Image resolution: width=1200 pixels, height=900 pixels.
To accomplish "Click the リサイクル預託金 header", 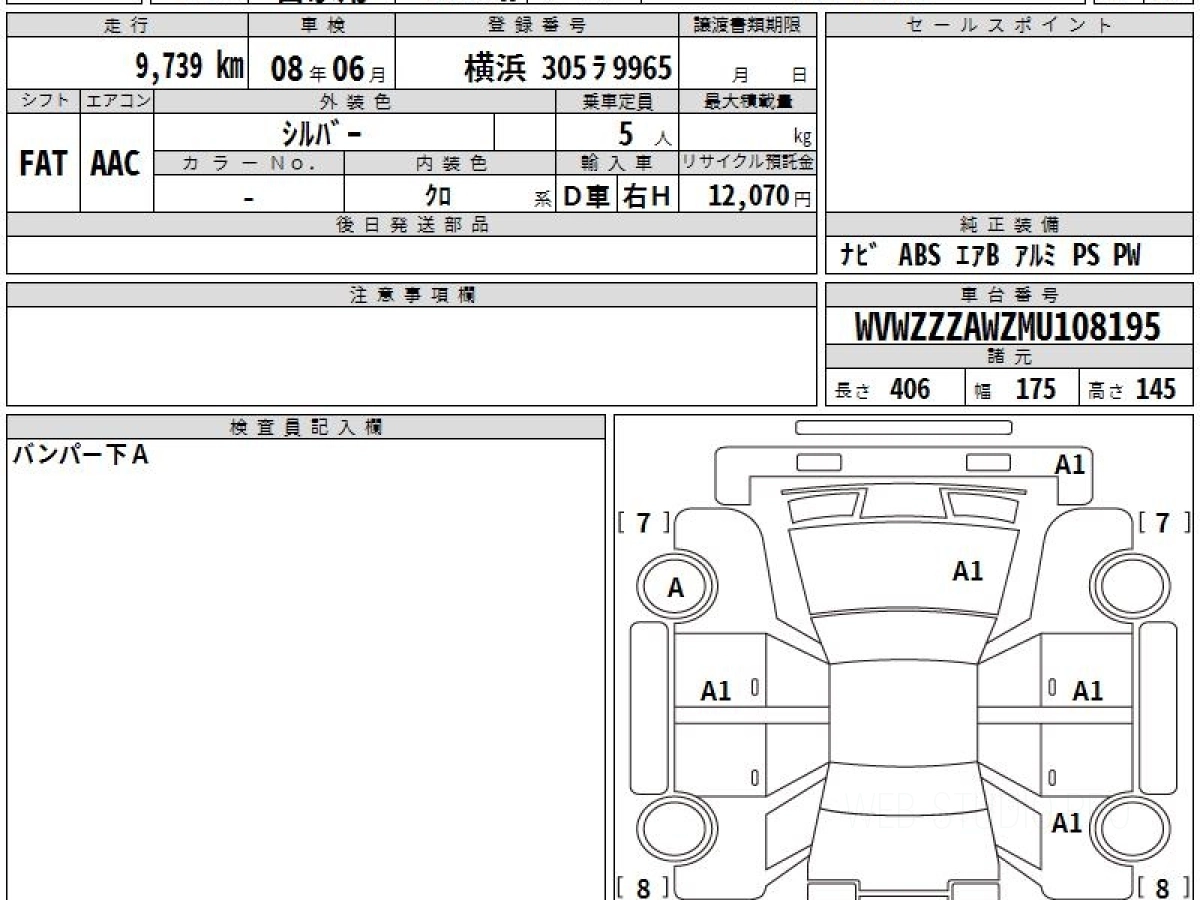I will pyautogui.click(x=748, y=163).
